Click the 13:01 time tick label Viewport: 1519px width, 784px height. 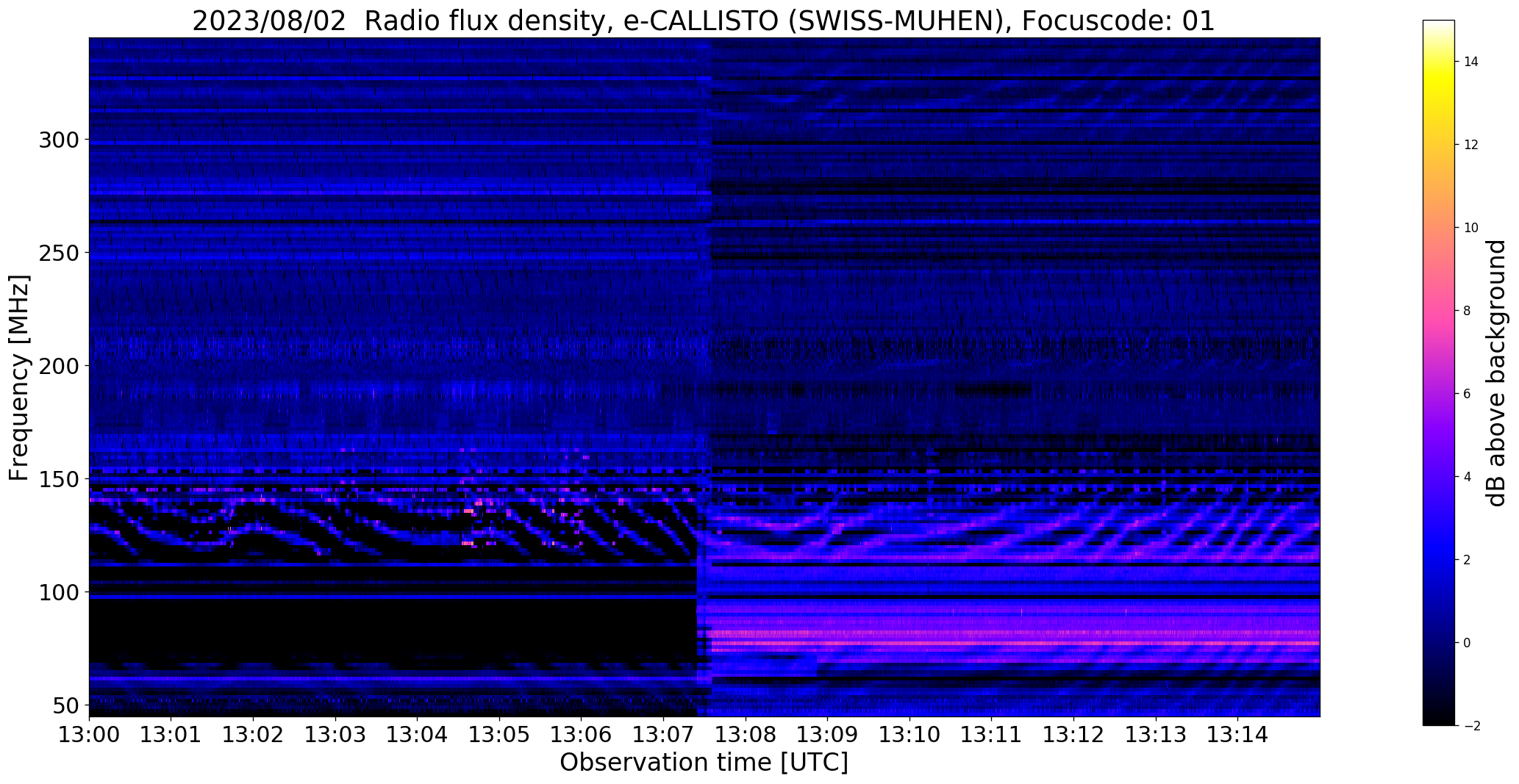[x=171, y=733]
